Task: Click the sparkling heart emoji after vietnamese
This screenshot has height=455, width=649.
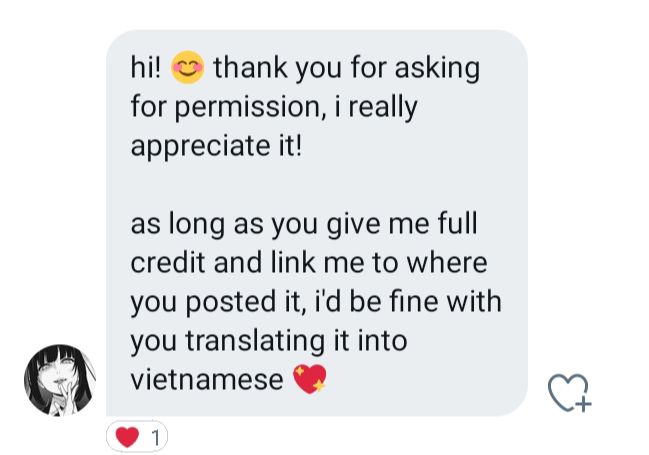Action: coord(310,379)
